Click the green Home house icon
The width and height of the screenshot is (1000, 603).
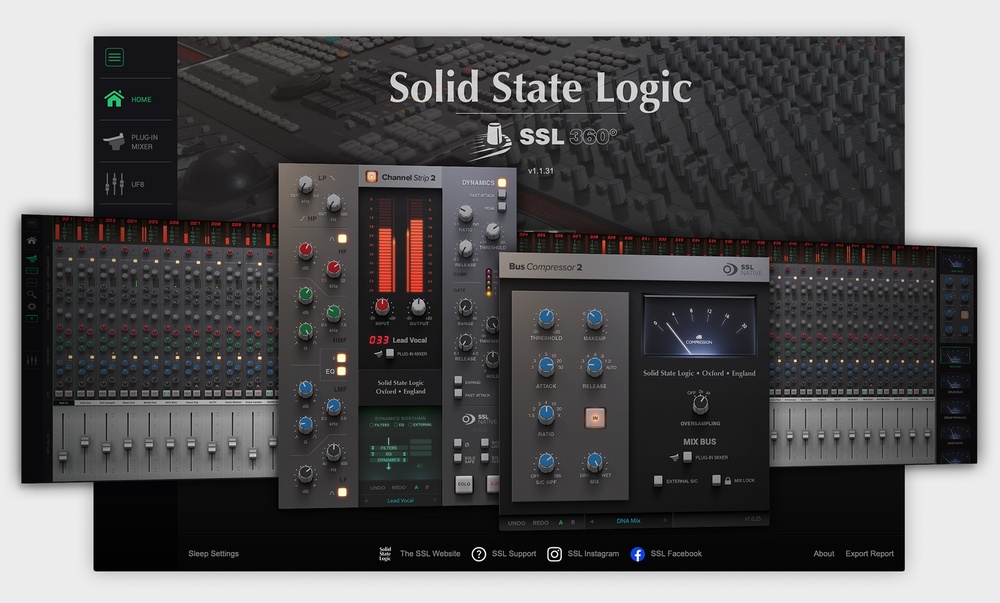[x=114, y=99]
